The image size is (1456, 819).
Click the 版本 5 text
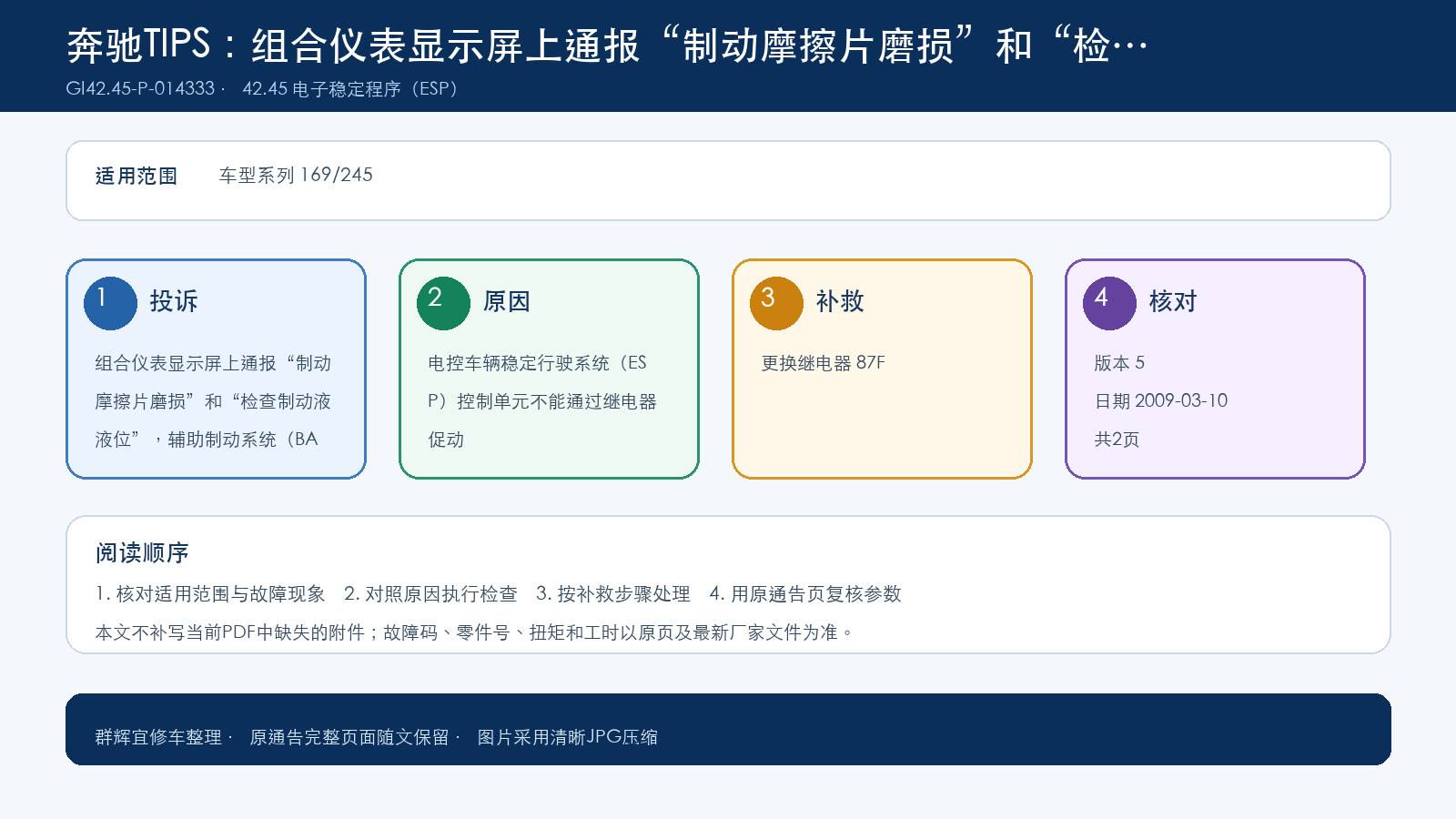click(x=1119, y=363)
